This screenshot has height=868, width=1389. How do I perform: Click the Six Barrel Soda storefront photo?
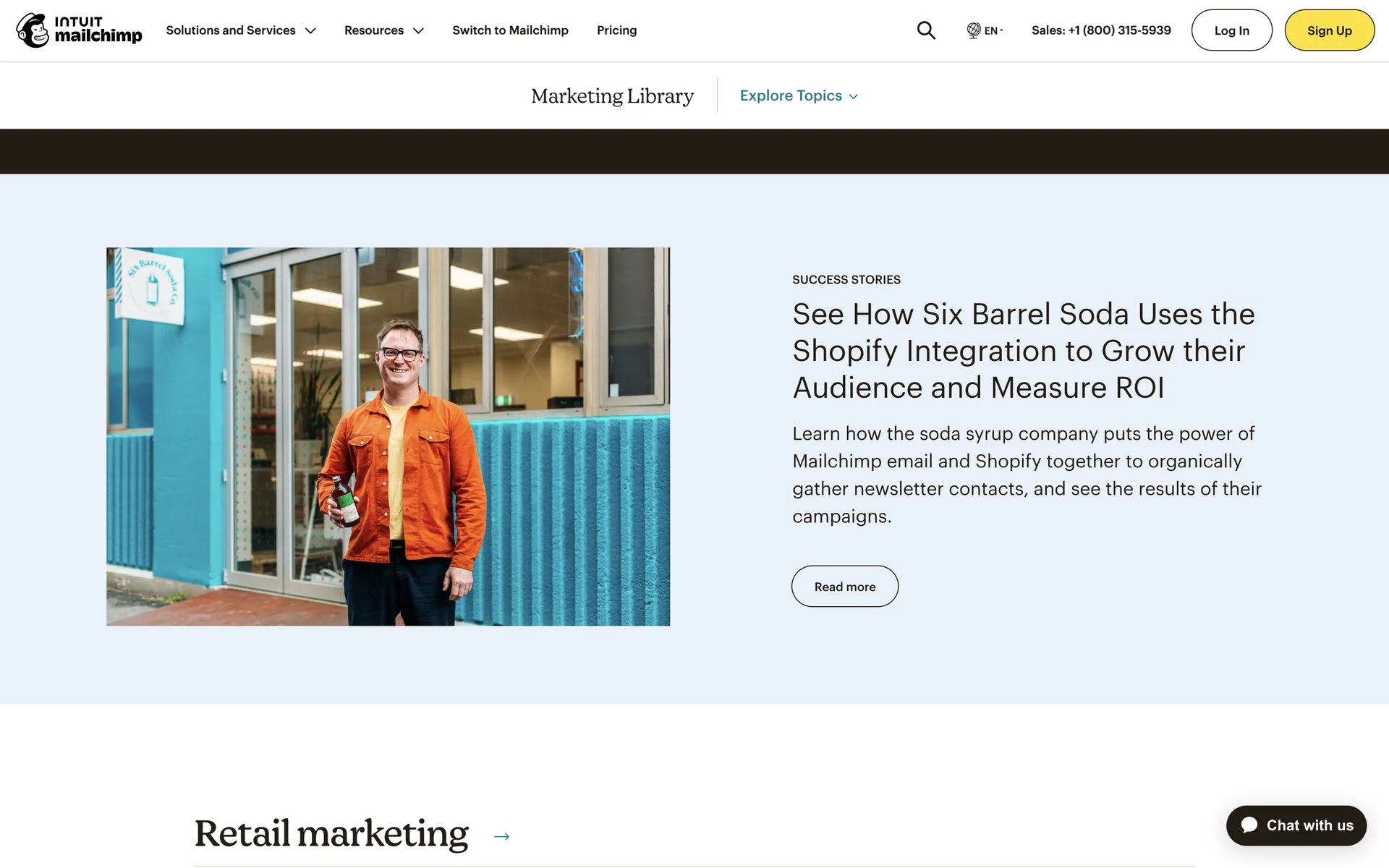click(x=388, y=436)
